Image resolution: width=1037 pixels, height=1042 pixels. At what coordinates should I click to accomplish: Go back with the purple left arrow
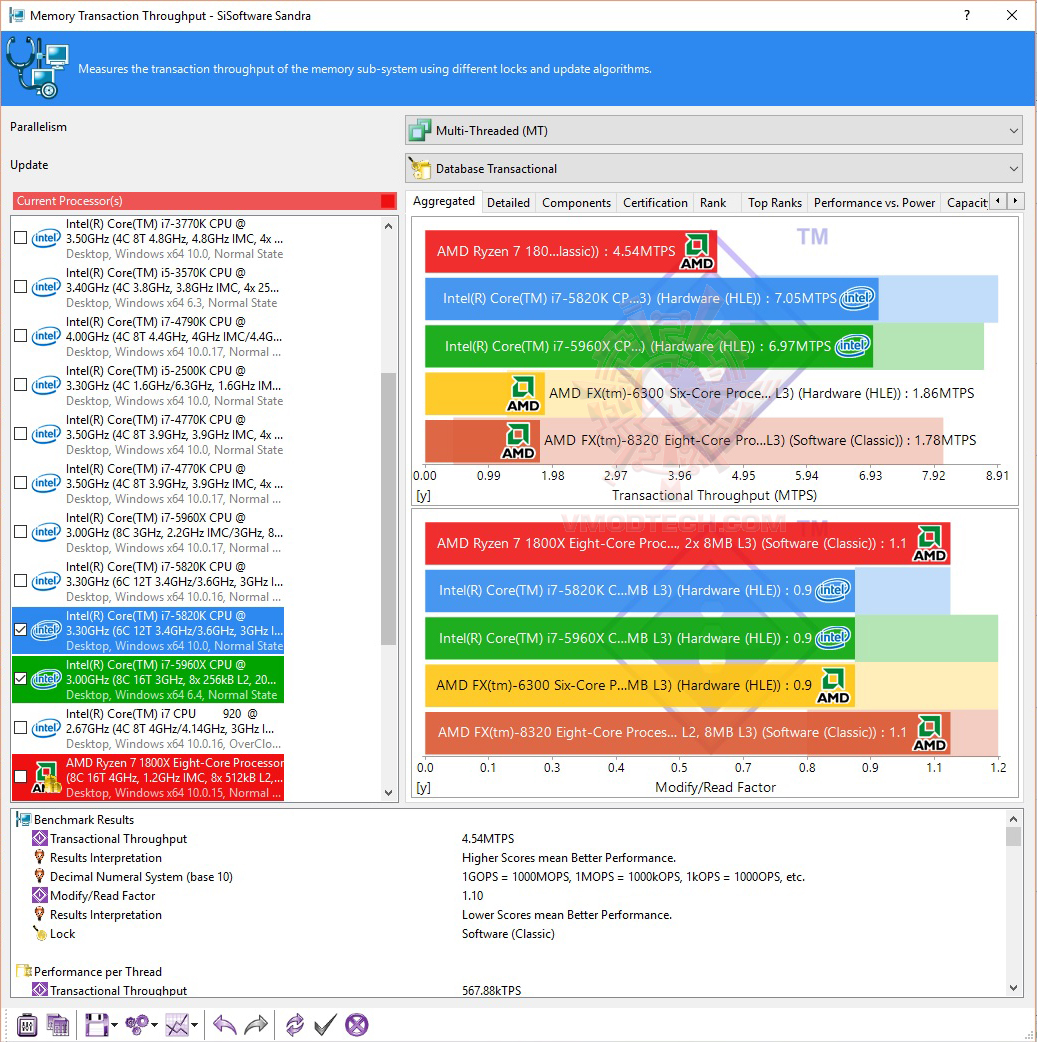pos(225,1025)
